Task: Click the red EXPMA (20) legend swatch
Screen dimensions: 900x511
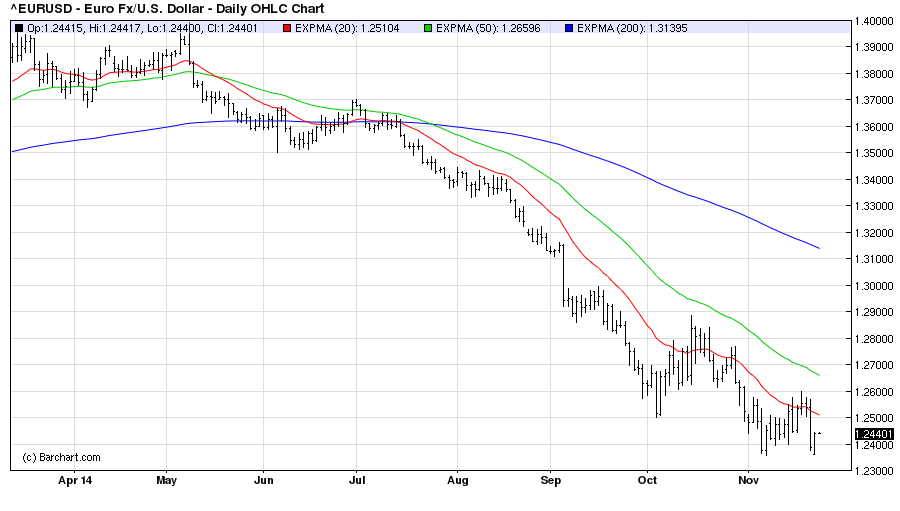Action: click(287, 28)
